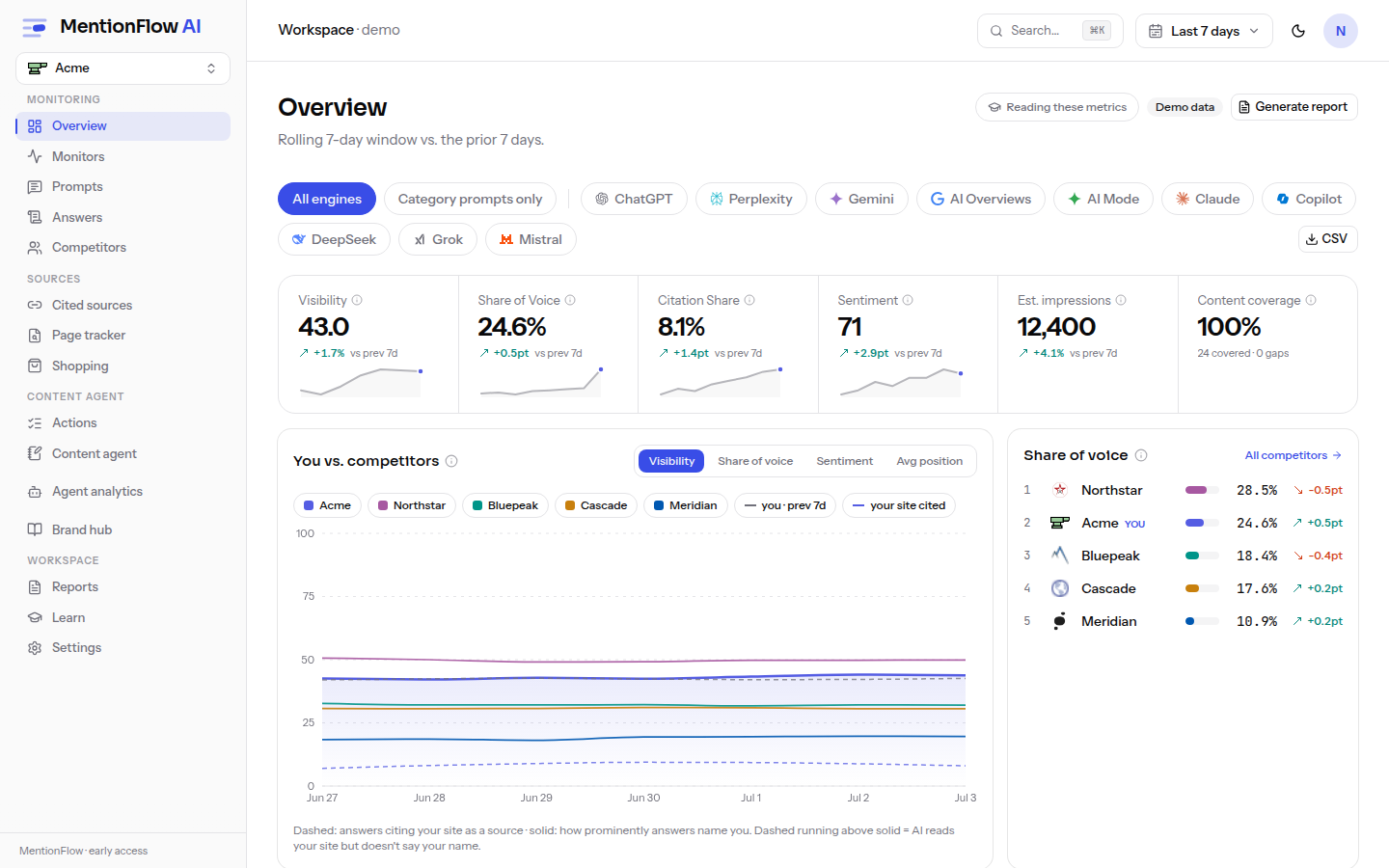
Task: Click the Agent analytics sidebar icon
Action: (35, 491)
